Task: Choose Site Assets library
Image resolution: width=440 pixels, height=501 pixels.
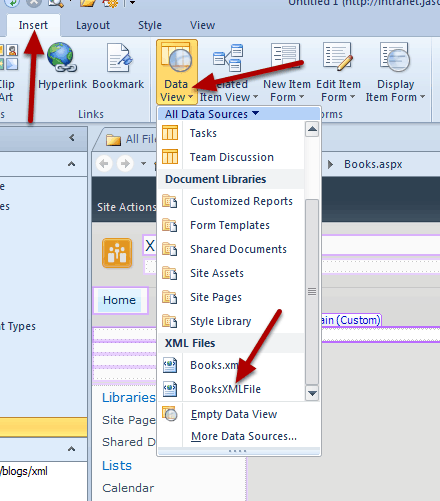Action: coord(231,273)
